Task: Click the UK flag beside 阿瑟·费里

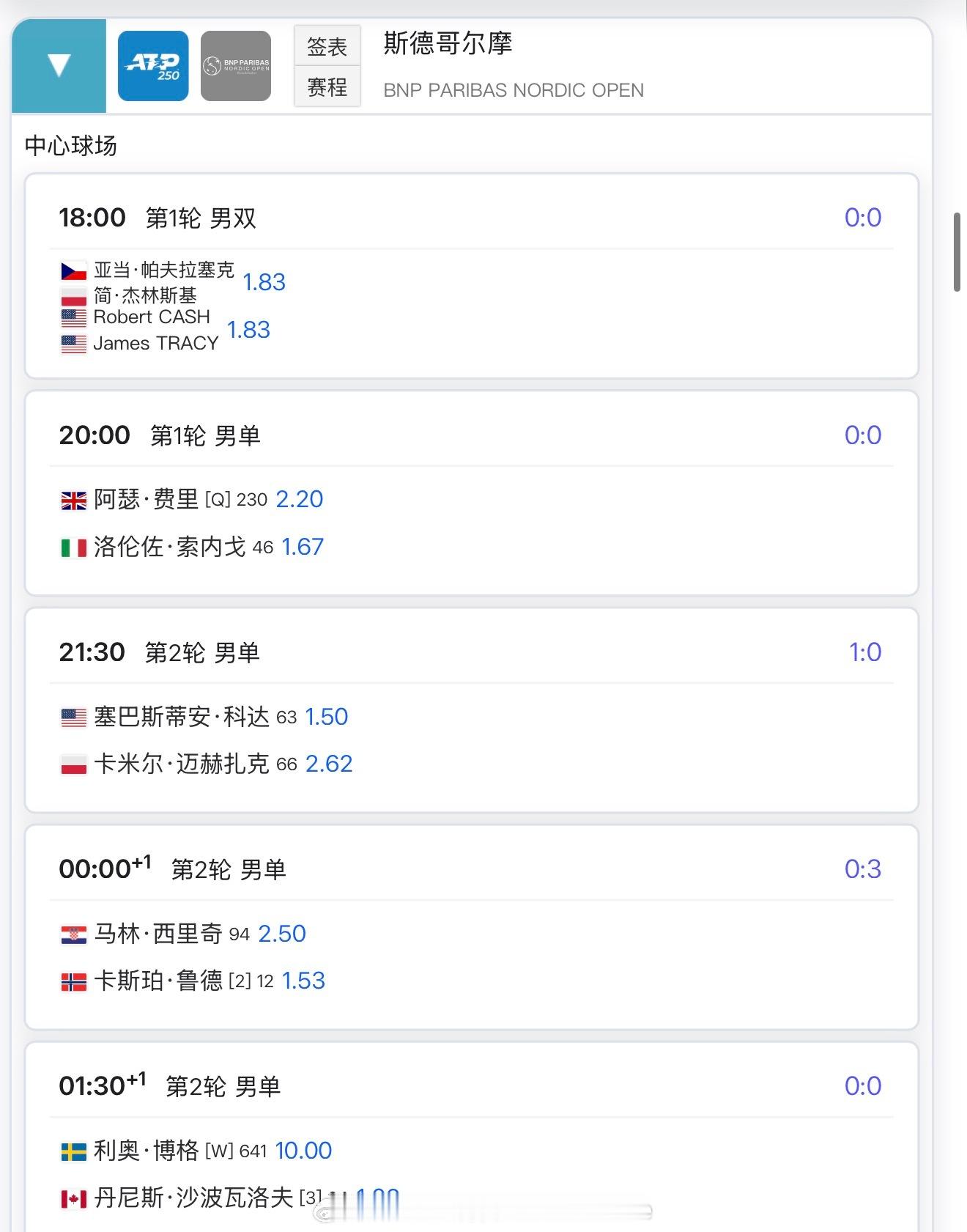Action: pos(73,501)
